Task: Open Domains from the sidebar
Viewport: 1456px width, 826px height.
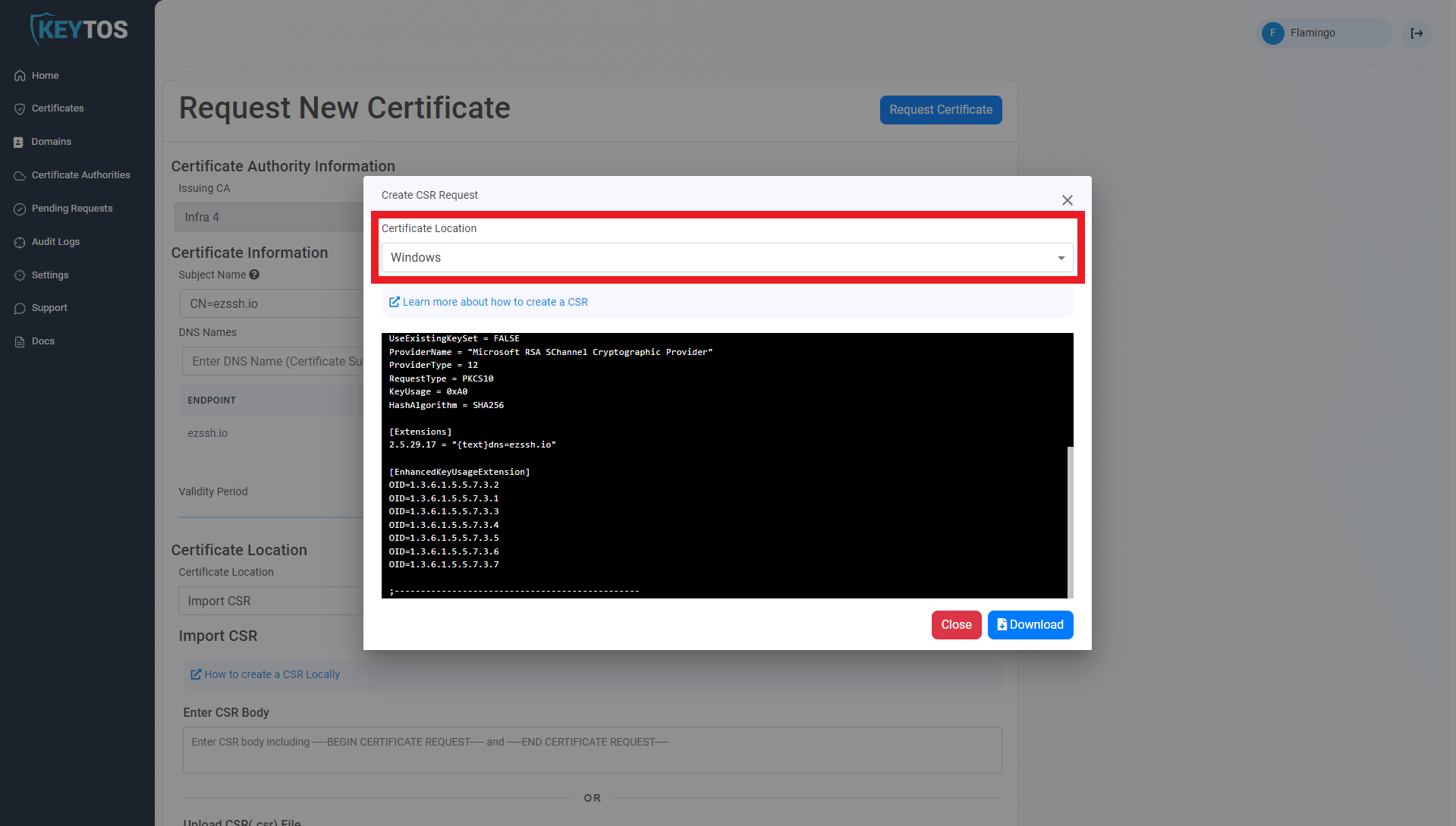Action: point(20,142)
